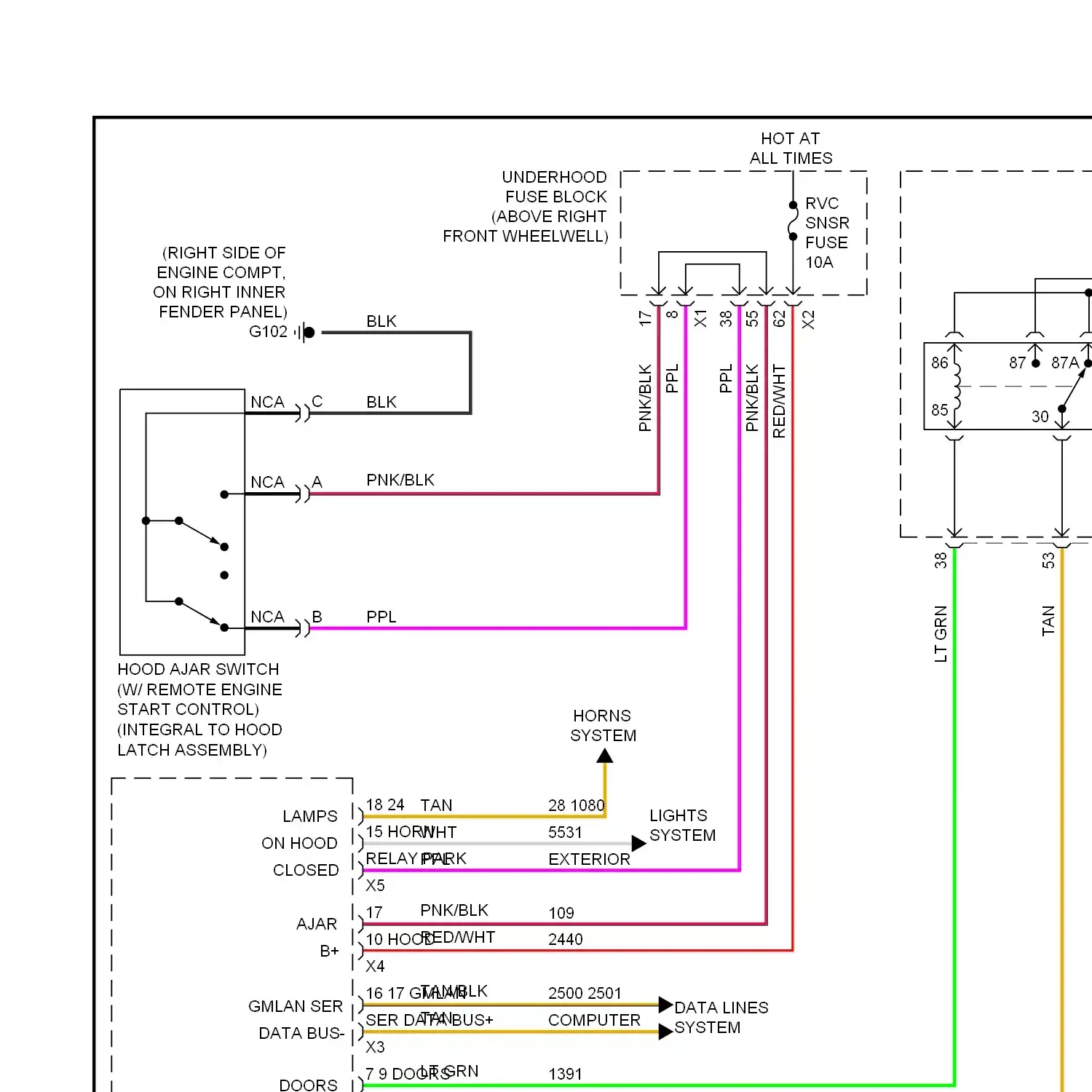Select the pin 8 label under fuse block
This screenshot has width=1092, height=1092.
pos(672,314)
